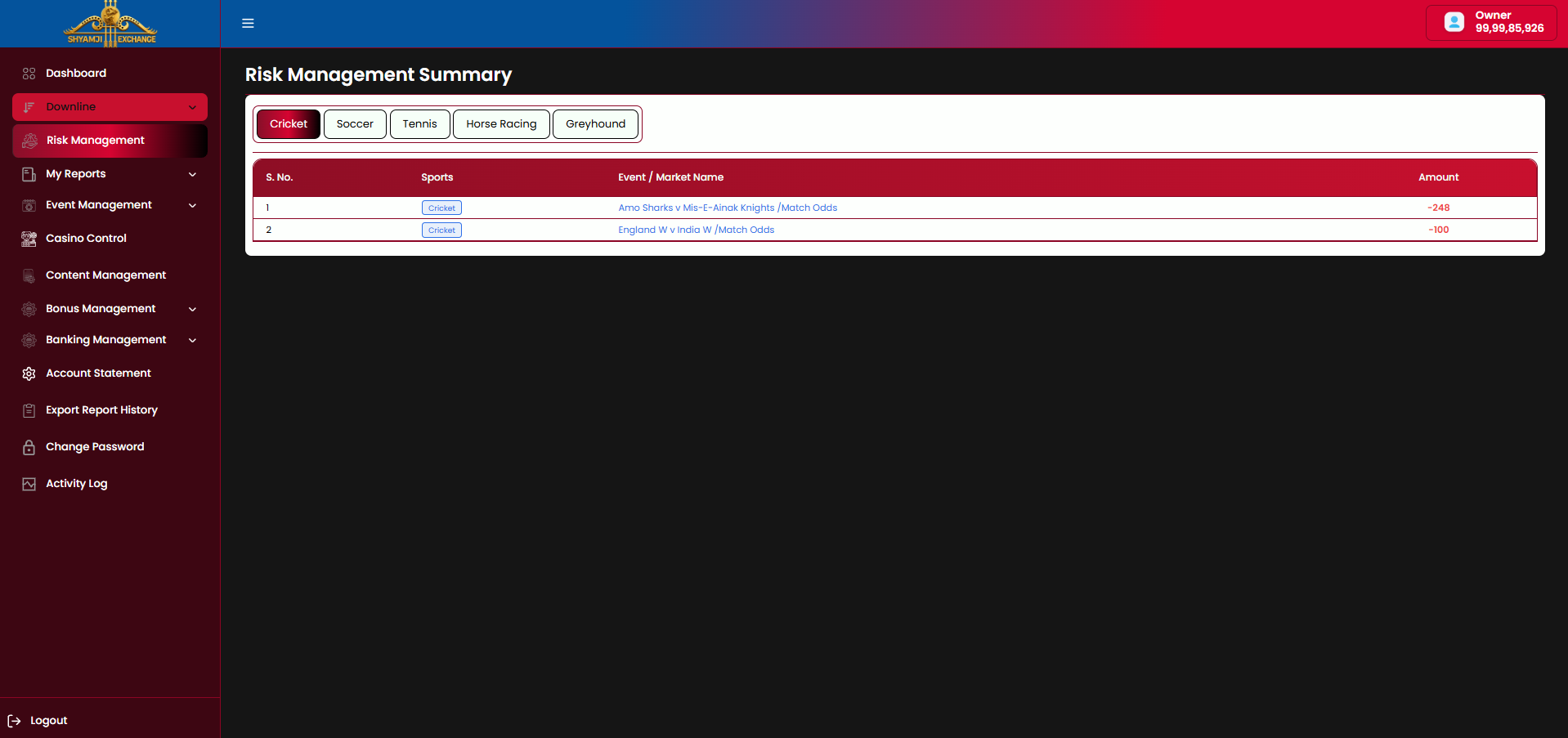Expand the Event Management chevron
This screenshot has width=1568, height=738.
193,205
